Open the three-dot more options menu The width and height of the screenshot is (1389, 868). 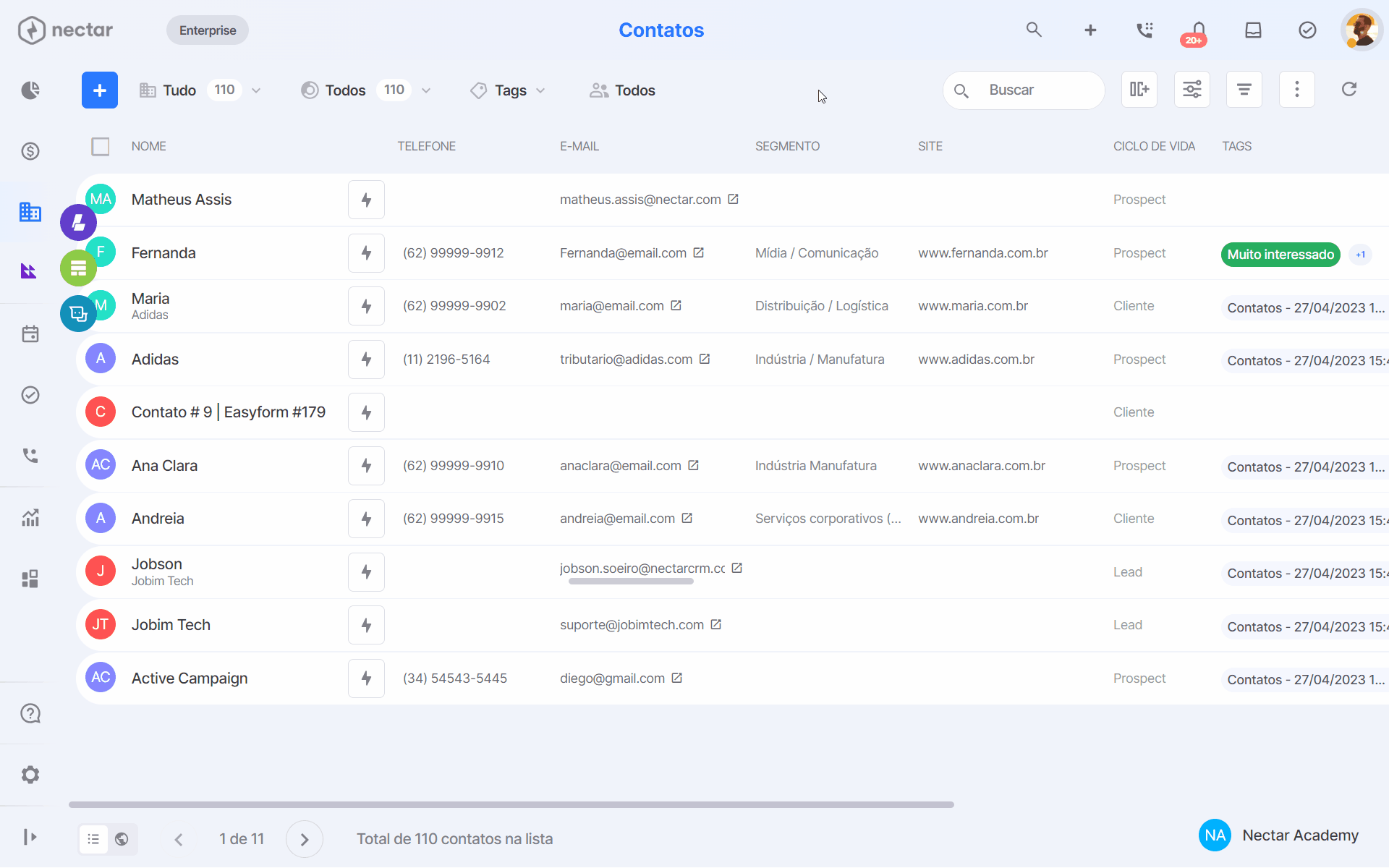[x=1296, y=90]
